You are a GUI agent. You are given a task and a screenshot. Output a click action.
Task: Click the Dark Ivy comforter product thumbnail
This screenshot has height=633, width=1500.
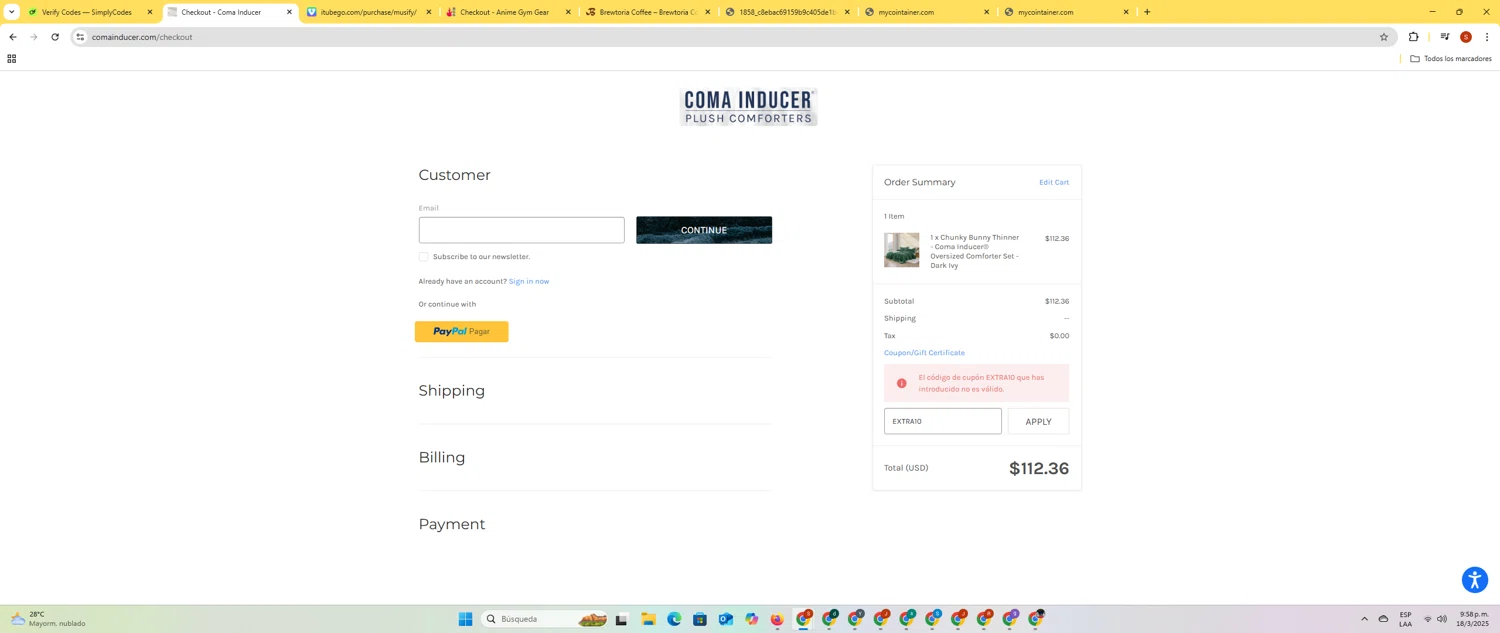(x=901, y=250)
